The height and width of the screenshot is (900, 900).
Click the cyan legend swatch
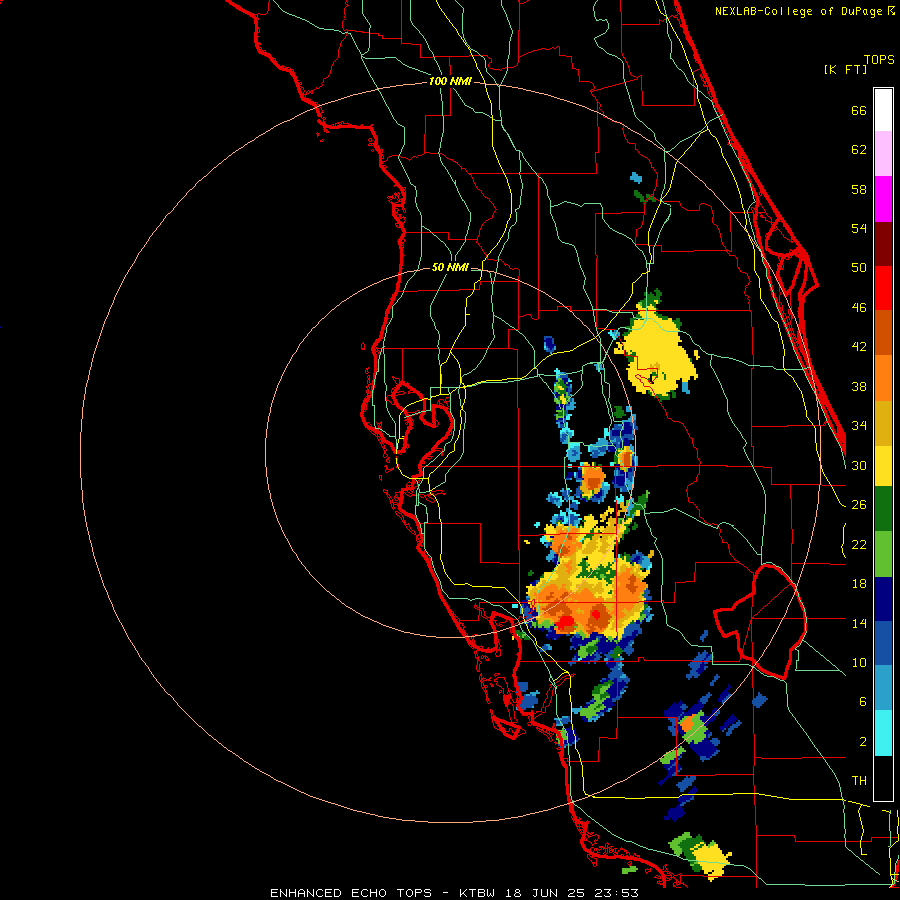[x=883, y=733]
